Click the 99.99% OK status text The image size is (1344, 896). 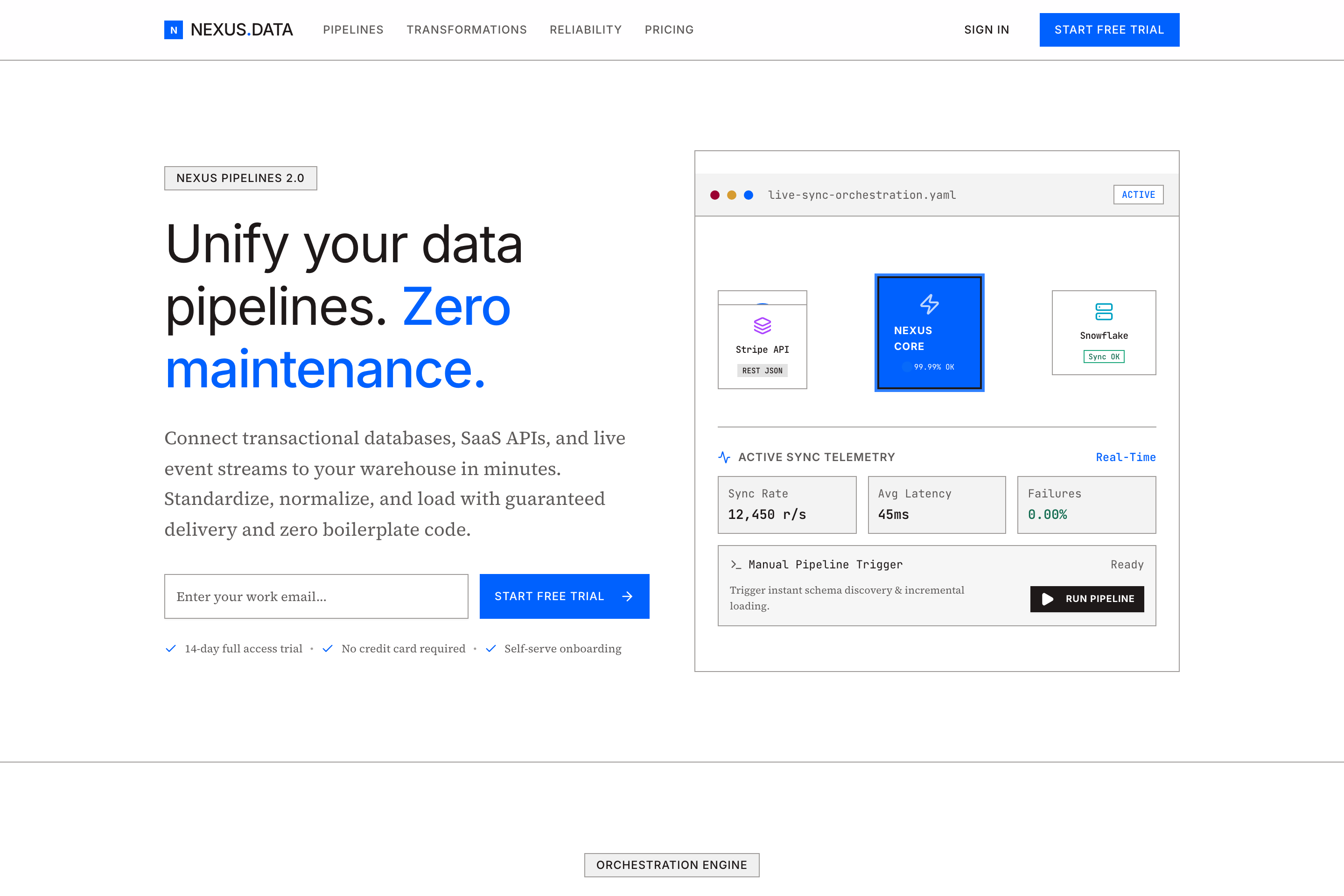click(x=934, y=367)
